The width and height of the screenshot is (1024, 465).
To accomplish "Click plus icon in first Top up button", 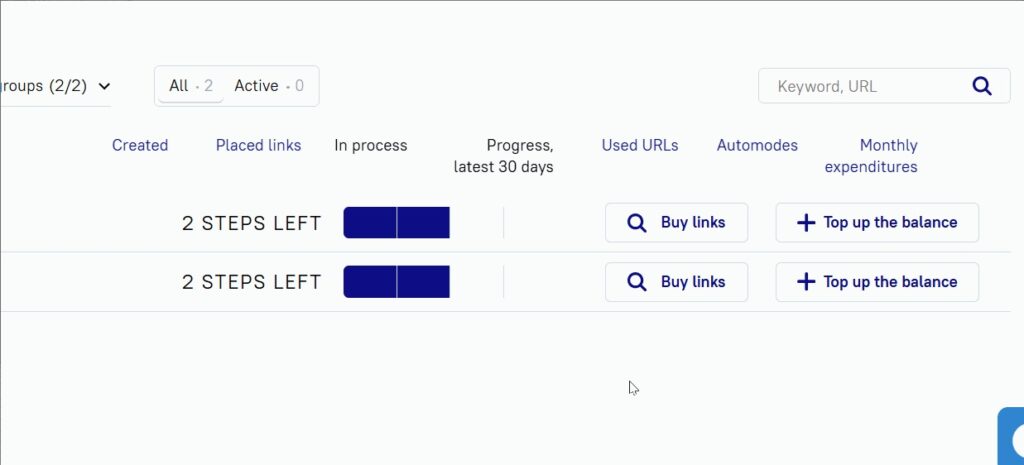I will tap(806, 223).
